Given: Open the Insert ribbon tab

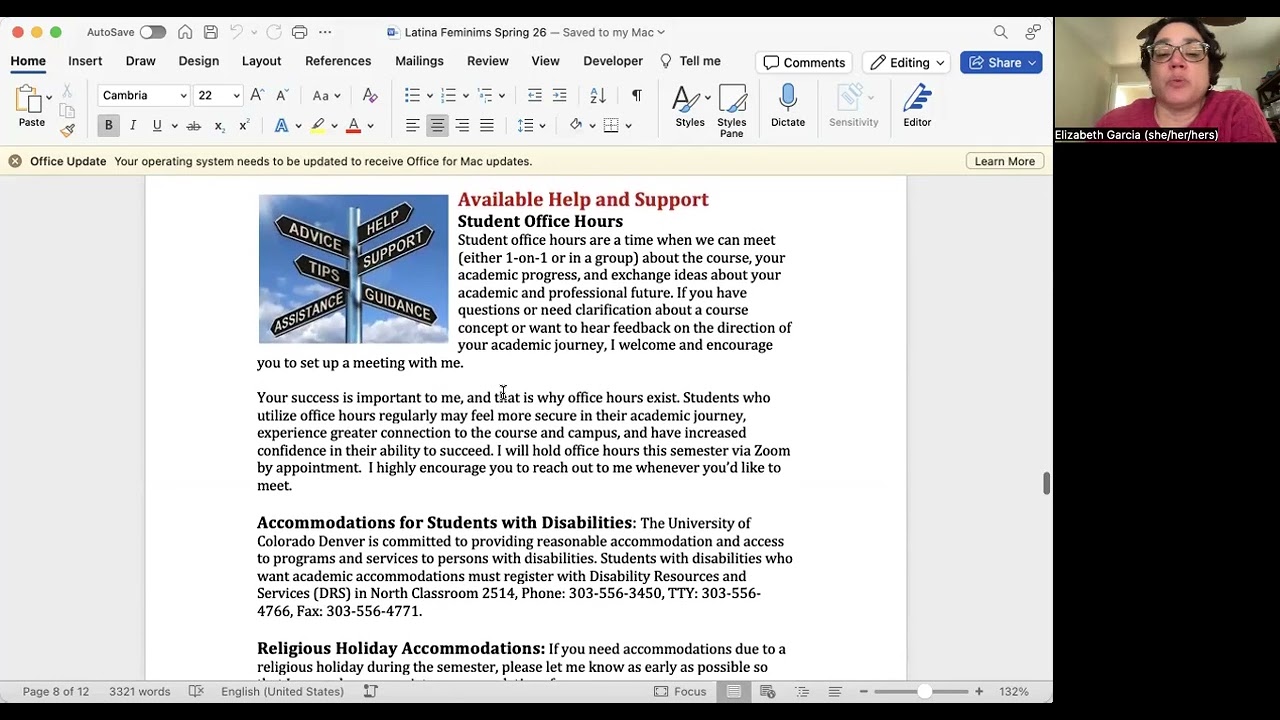Looking at the screenshot, I should click(85, 61).
